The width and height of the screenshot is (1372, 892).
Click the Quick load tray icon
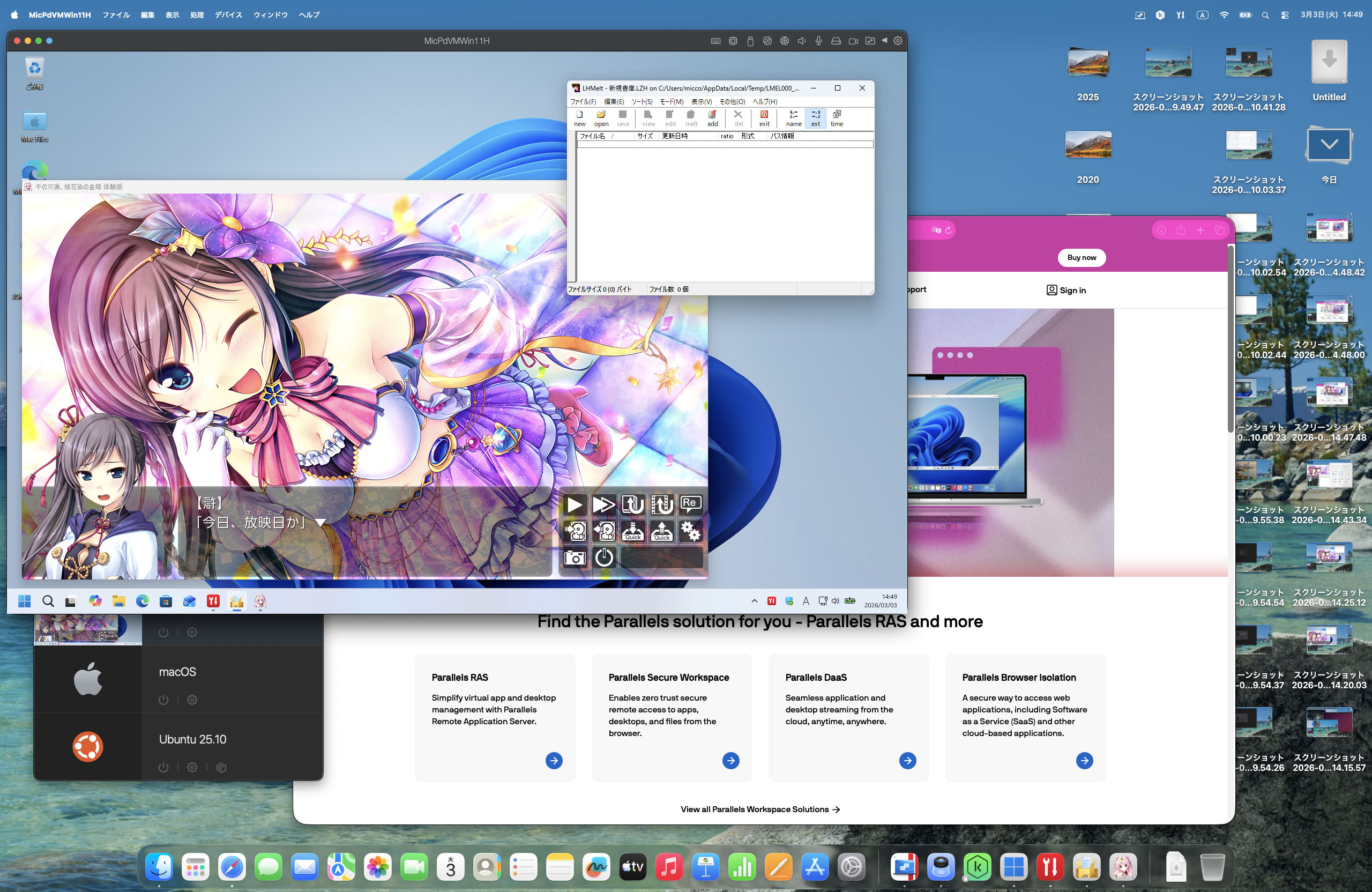661,531
